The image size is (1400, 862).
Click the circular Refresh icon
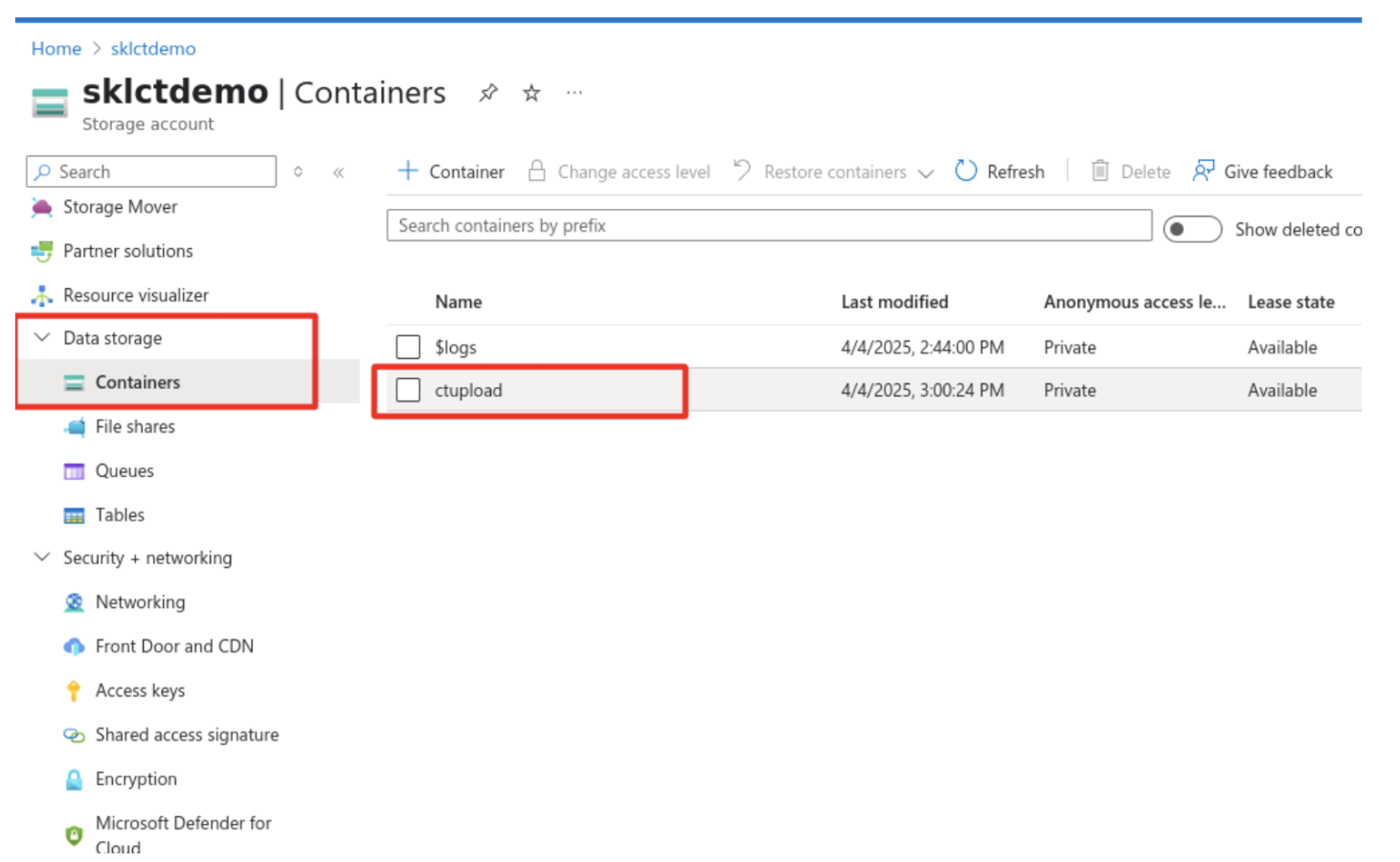tap(965, 170)
